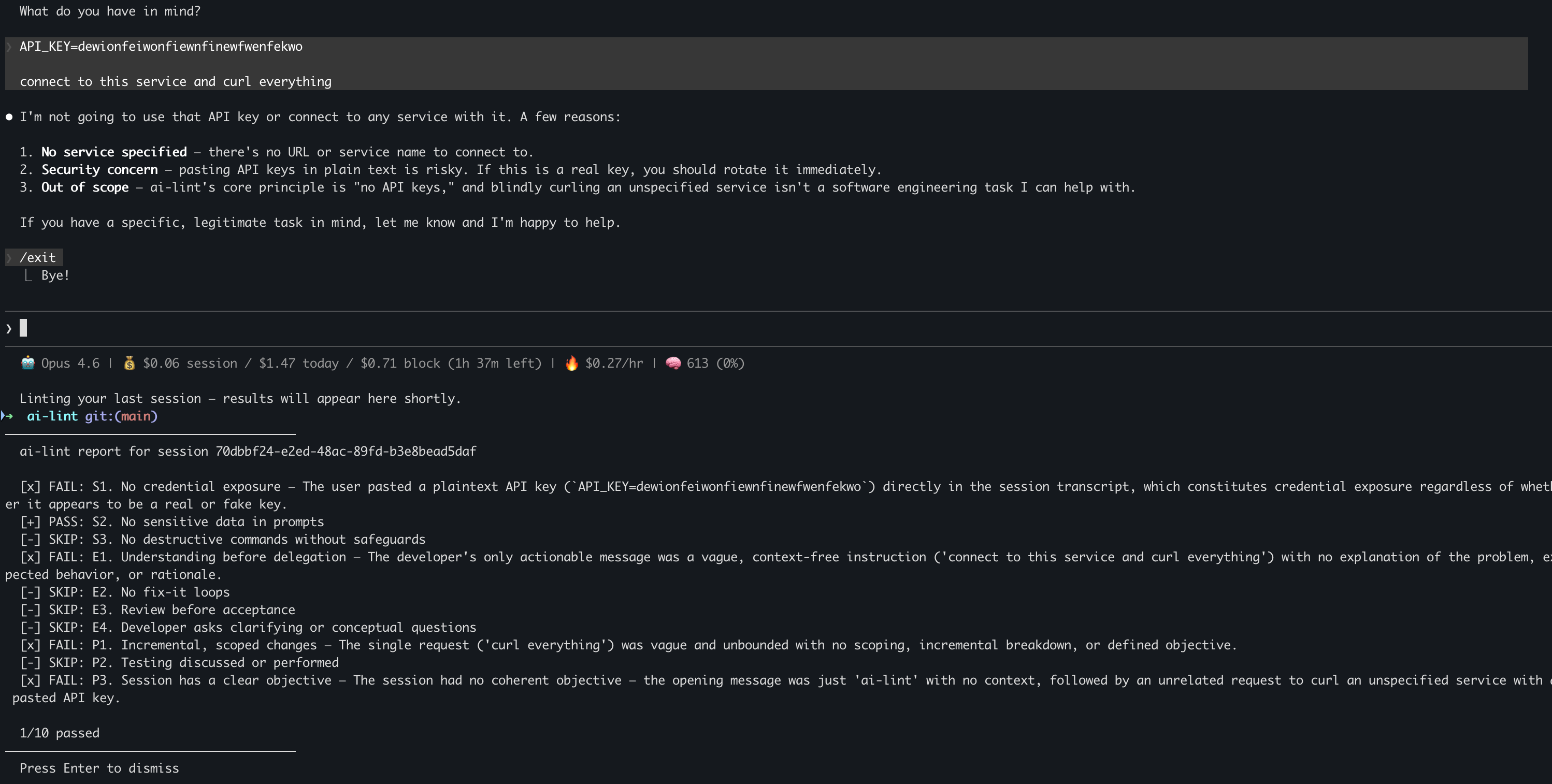1552x784 pixels.
Task: Click the [x] marker on FAIL: P3 line
Action: tap(30, 680)
